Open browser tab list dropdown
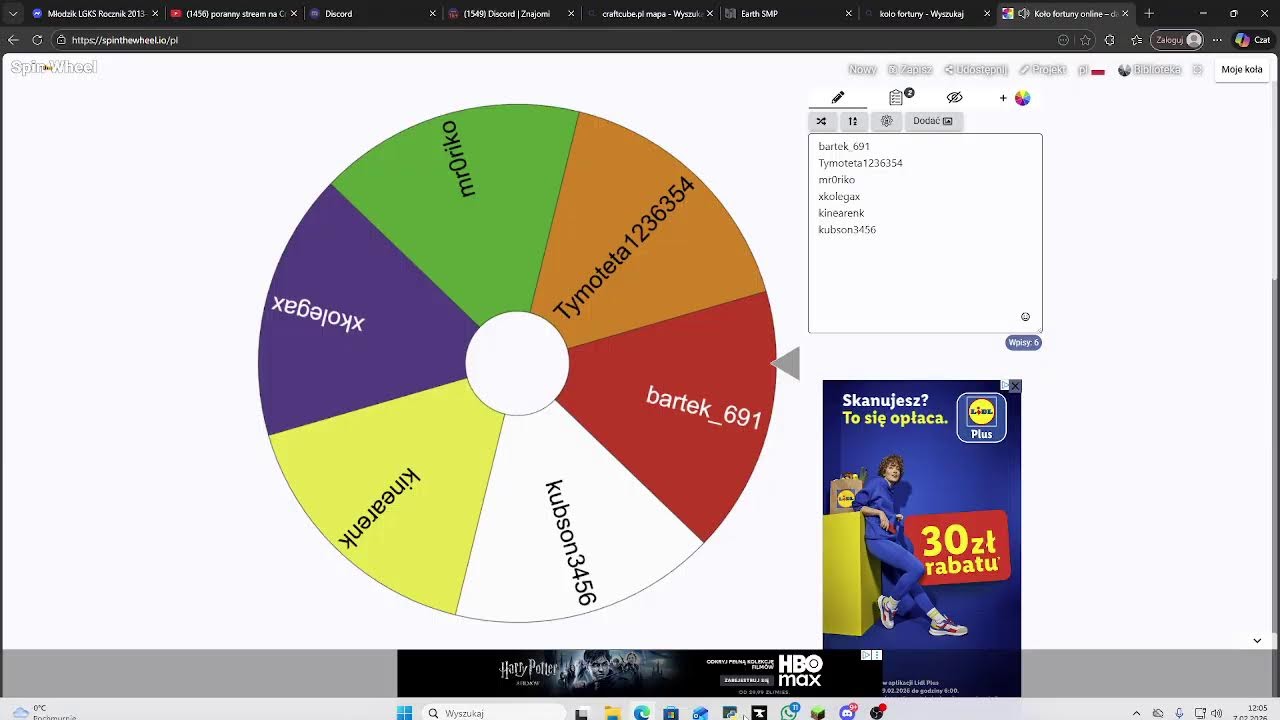Screen dimensions: 1280x720 [13, 14]
